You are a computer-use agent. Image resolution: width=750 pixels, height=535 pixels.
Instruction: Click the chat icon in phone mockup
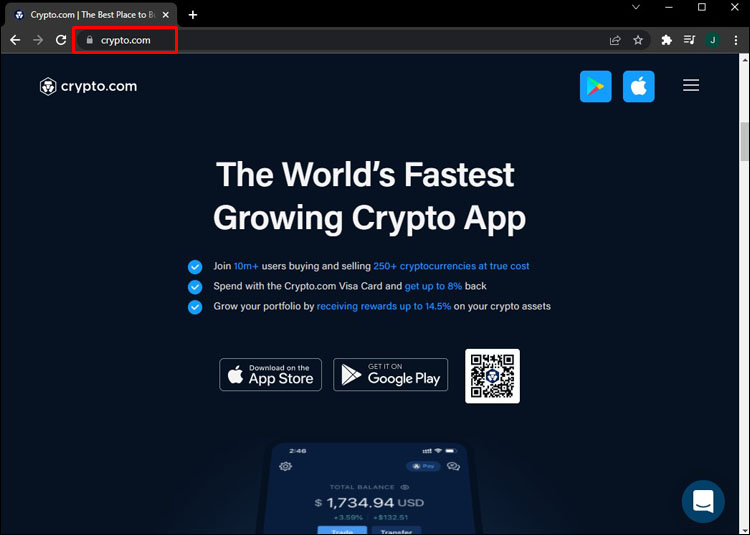click(453, 466)
